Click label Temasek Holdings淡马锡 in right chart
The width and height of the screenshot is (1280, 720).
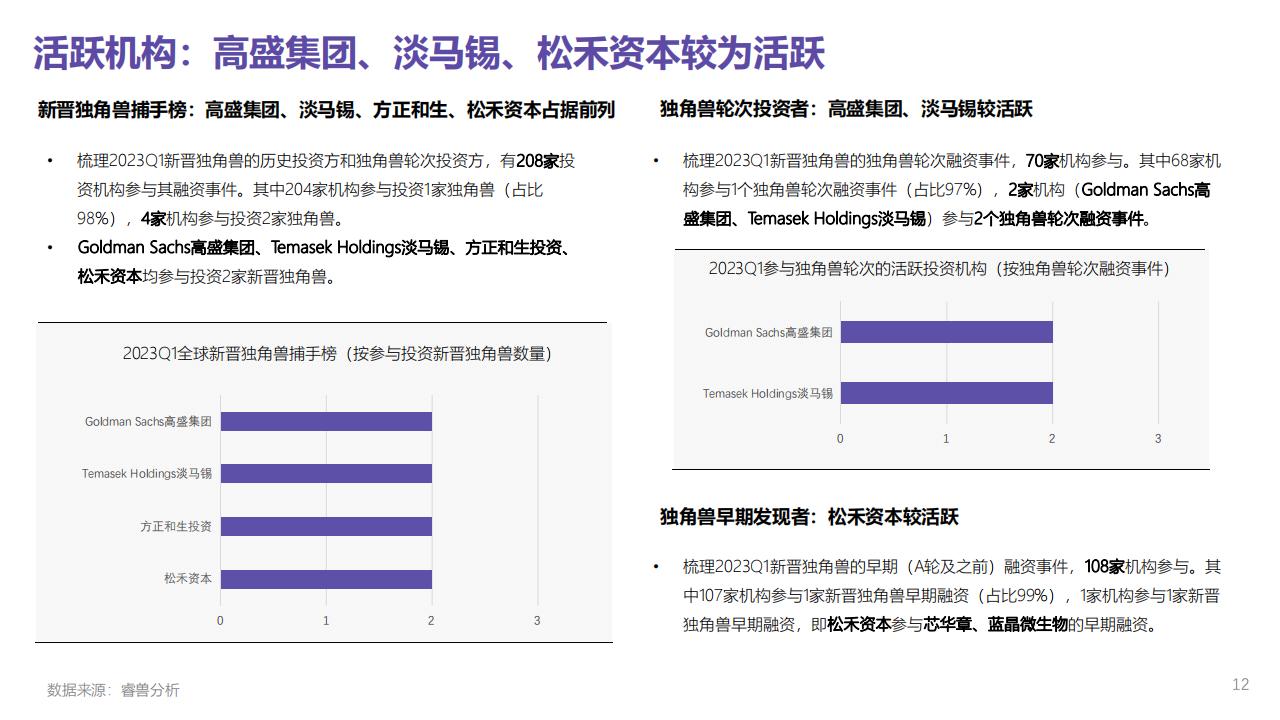(768, 393)
